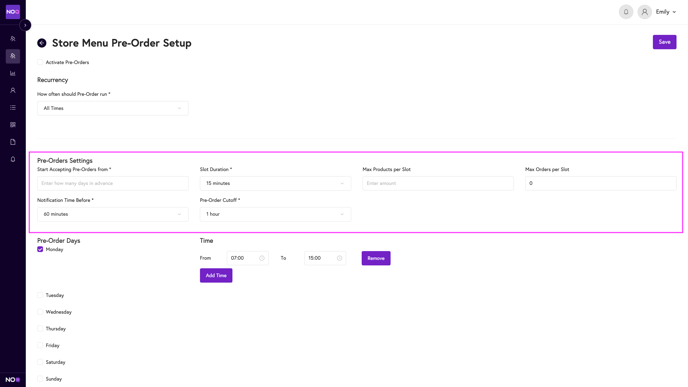Screen dimensions: 688x387
Task: Open the Emily account menu
Action: point(666,12)
